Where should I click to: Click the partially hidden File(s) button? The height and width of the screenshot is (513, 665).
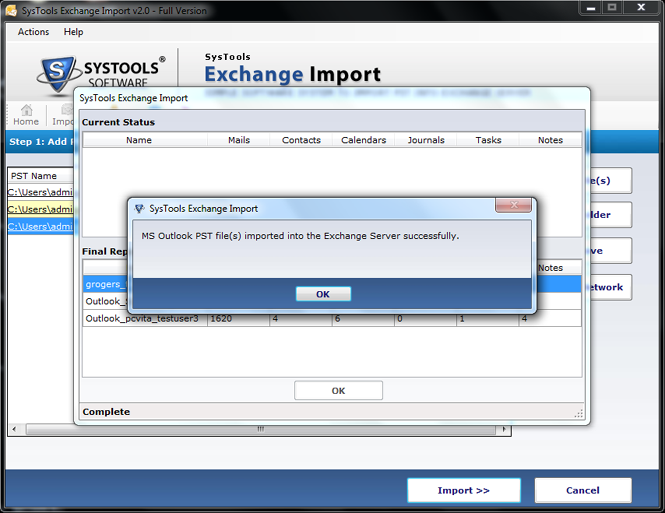tap(610, 181)
